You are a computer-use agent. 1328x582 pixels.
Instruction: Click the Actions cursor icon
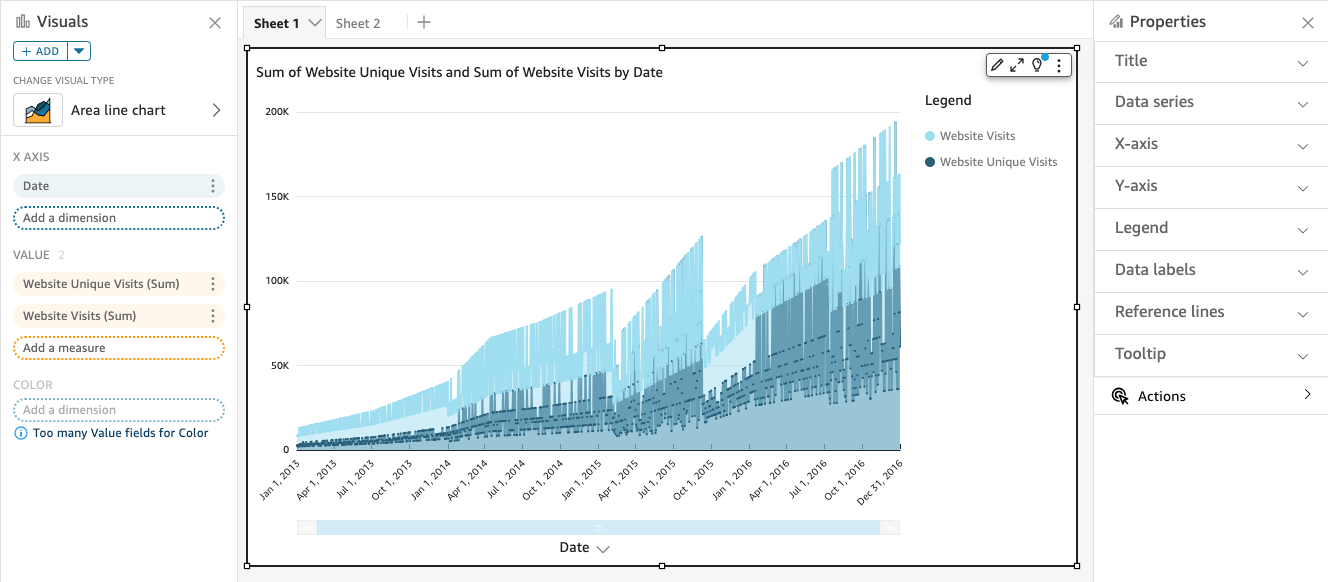coord(1120,396)
